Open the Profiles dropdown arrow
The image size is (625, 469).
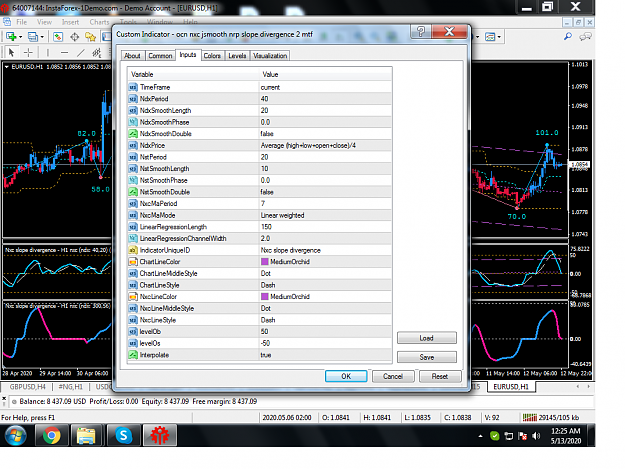(x=42, y=37)
